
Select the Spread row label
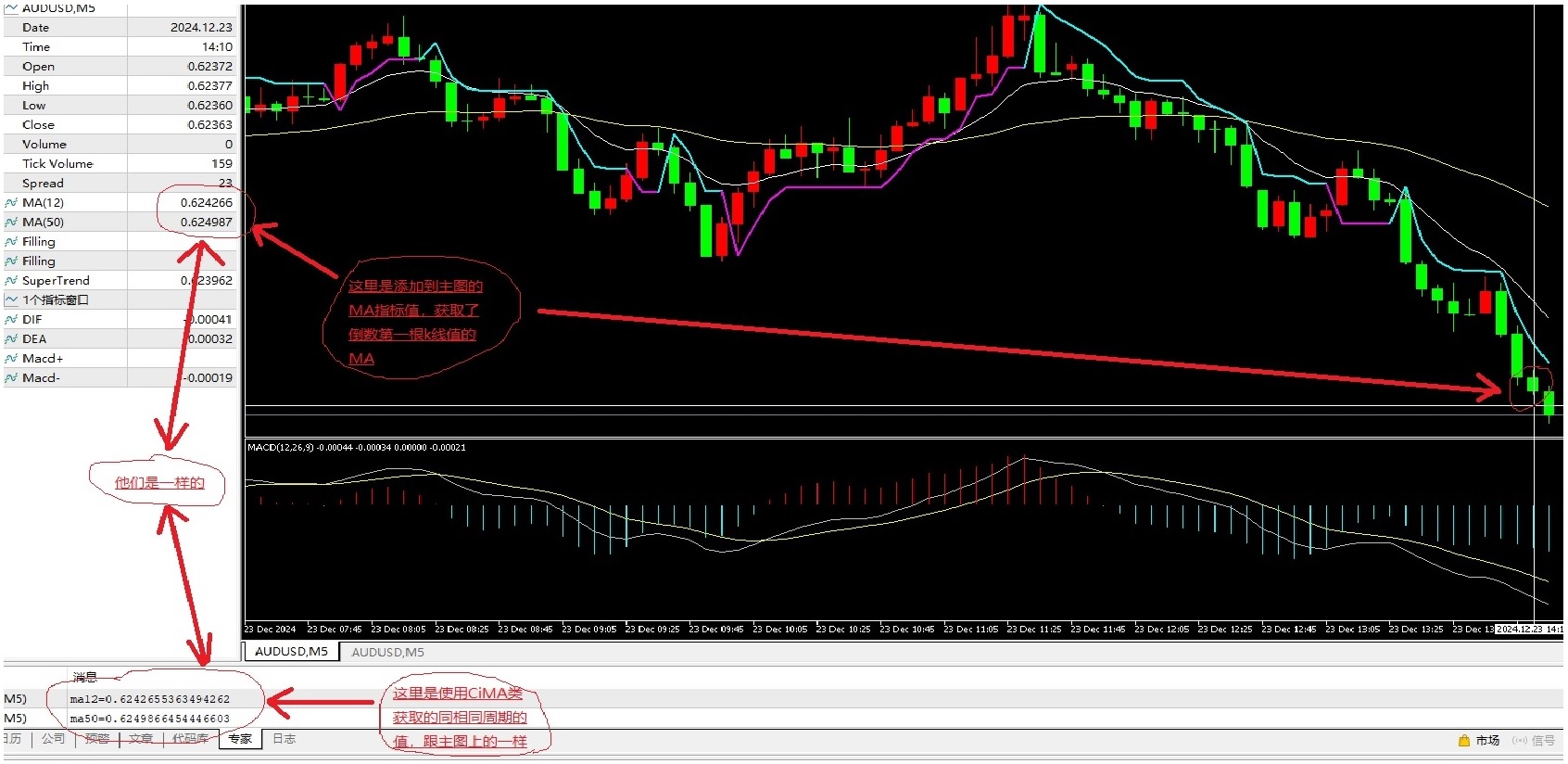(x=43, y=184)
